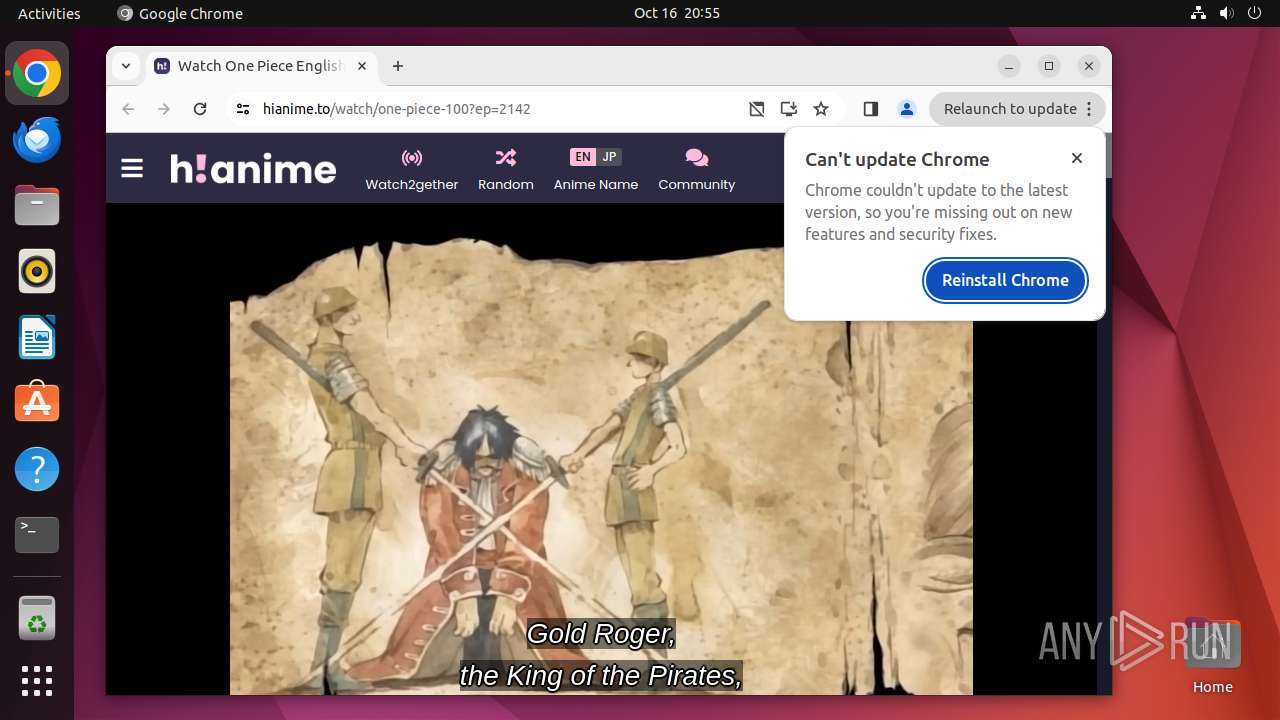Expand the tab search dropdown

[x=125, y=66]
